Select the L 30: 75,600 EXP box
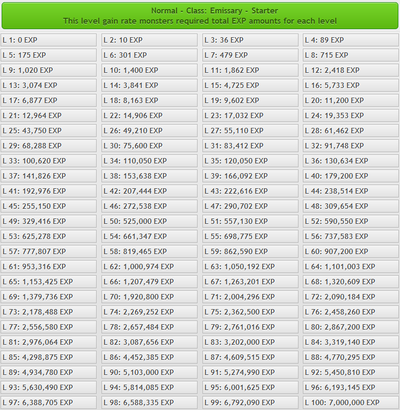400x410 pixels. tap(150, 146)
